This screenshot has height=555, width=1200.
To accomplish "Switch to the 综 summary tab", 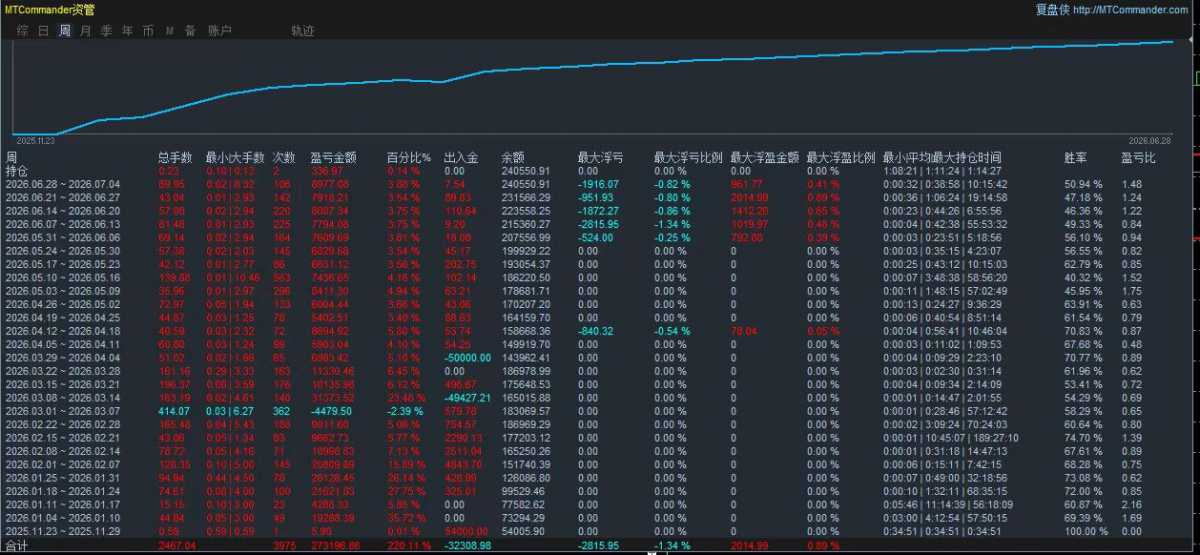I will click(x=22, y=31).
